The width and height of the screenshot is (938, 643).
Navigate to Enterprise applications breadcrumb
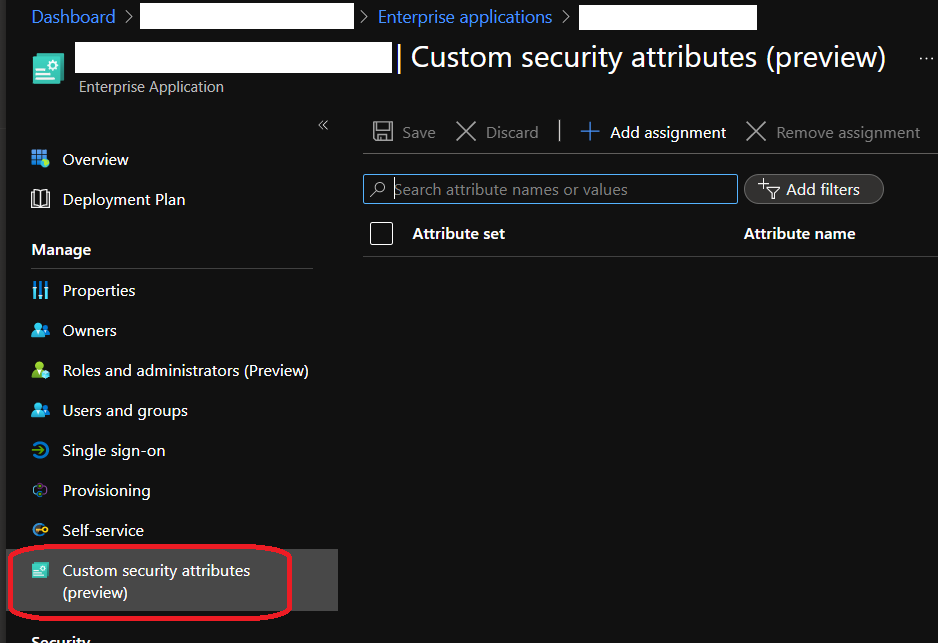pos(465,17)
